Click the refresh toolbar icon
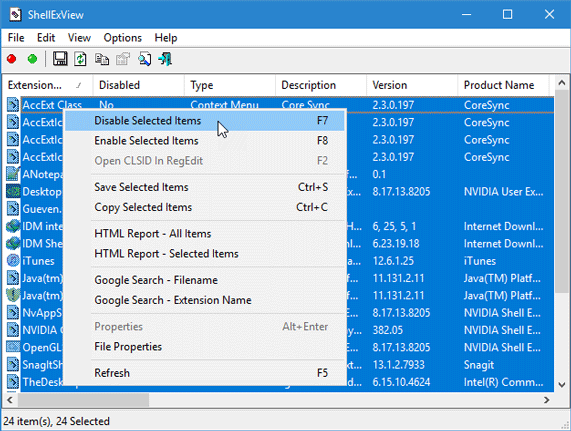571x431 pixels. click(x=80, y=59)
